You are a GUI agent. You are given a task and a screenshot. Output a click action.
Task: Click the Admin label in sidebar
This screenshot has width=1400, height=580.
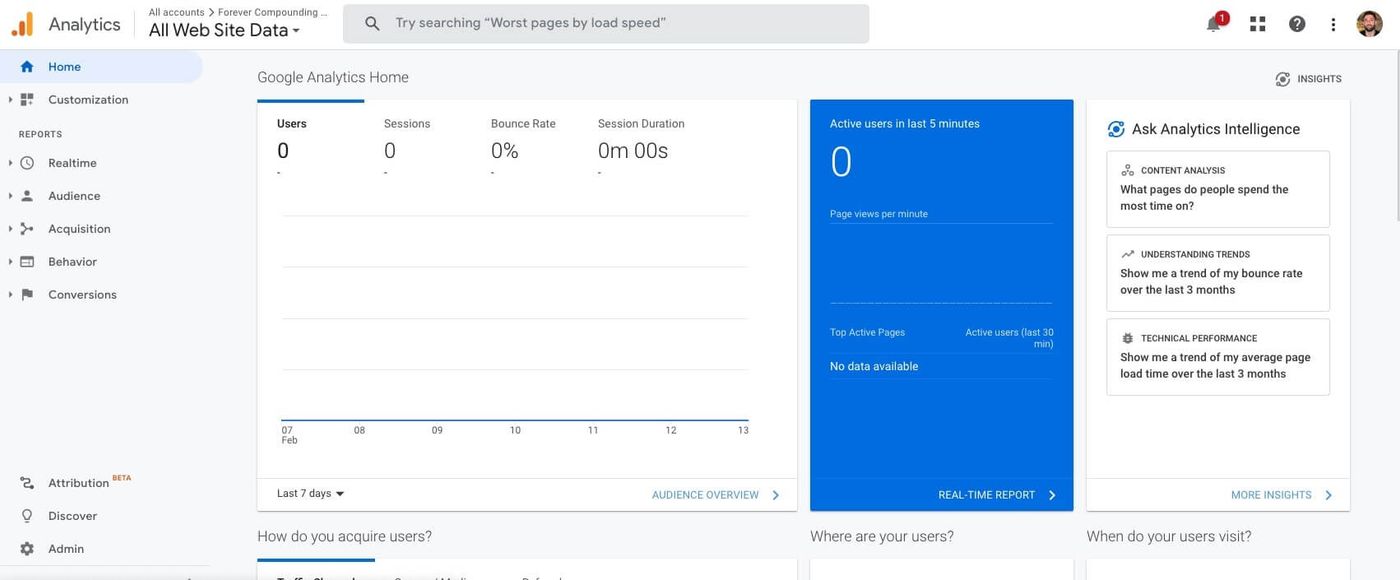(66, 549)
